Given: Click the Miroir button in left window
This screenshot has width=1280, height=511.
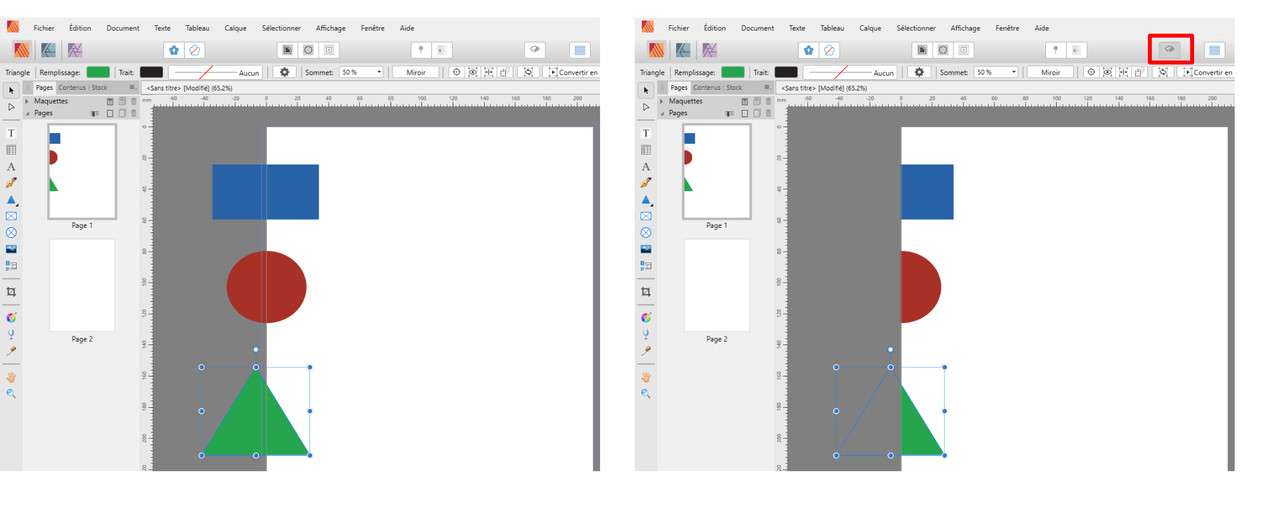Looking at the screenshot, I should pyautogui.click(x=415, y=72).
